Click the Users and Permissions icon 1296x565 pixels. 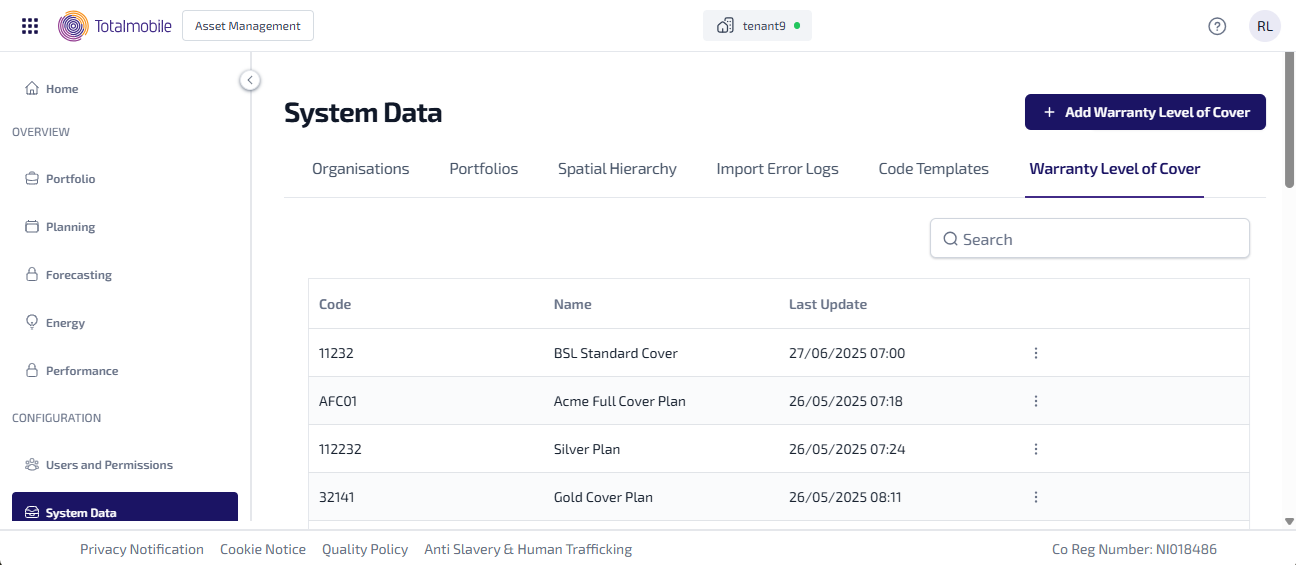pos(32,465)
